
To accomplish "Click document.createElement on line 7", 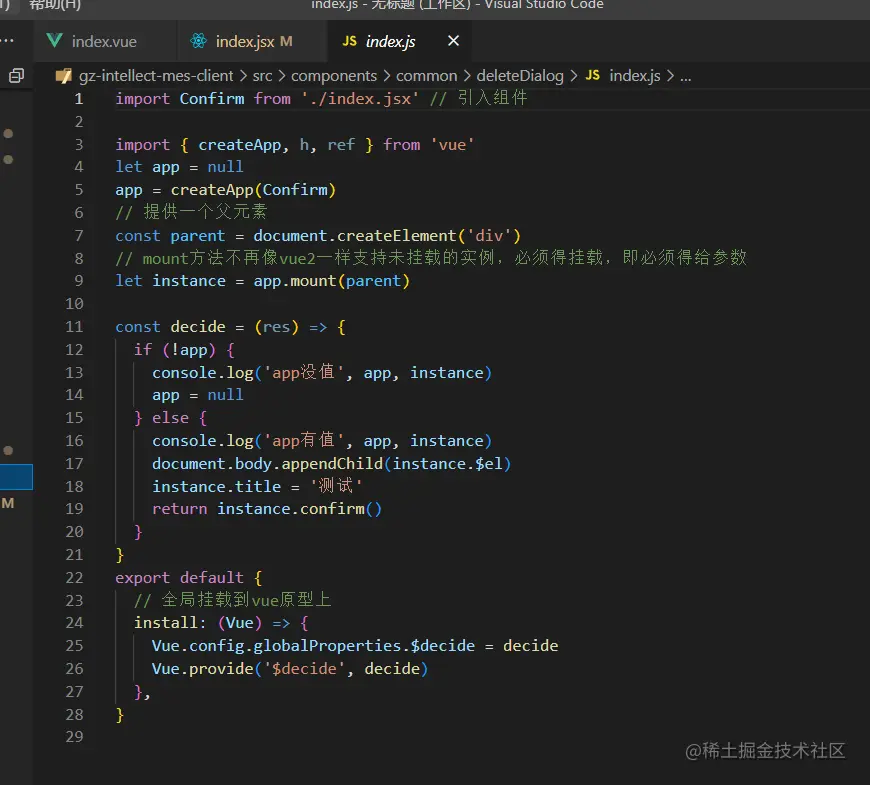I will [x=355, y=236].
